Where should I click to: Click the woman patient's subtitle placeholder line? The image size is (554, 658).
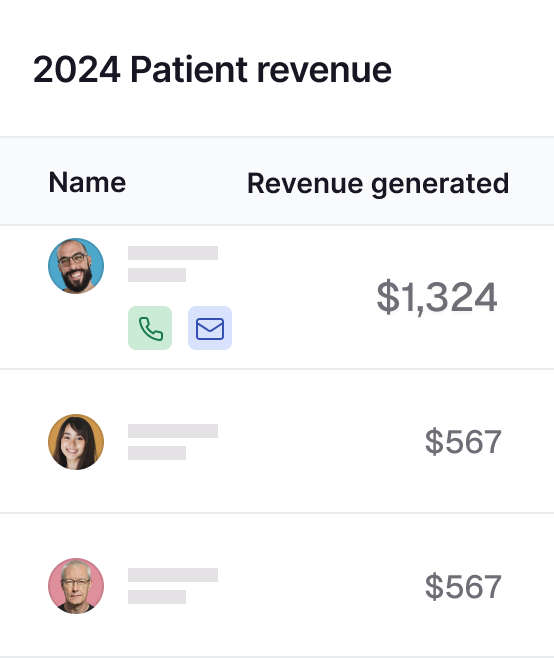(x=157, y=453)
